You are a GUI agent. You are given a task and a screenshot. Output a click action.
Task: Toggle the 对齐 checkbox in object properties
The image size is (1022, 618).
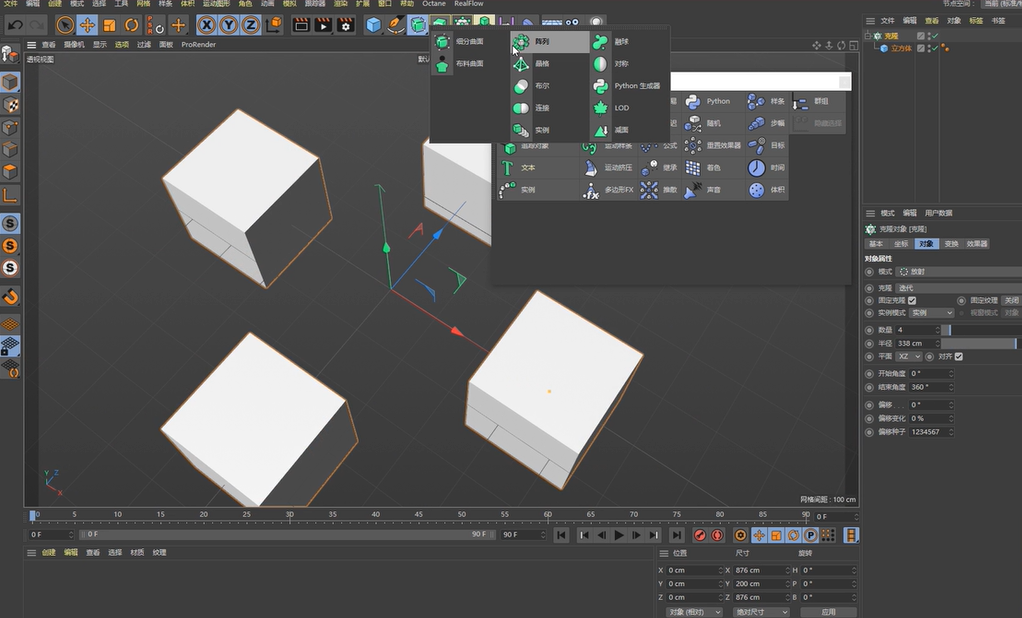[958, 356]
